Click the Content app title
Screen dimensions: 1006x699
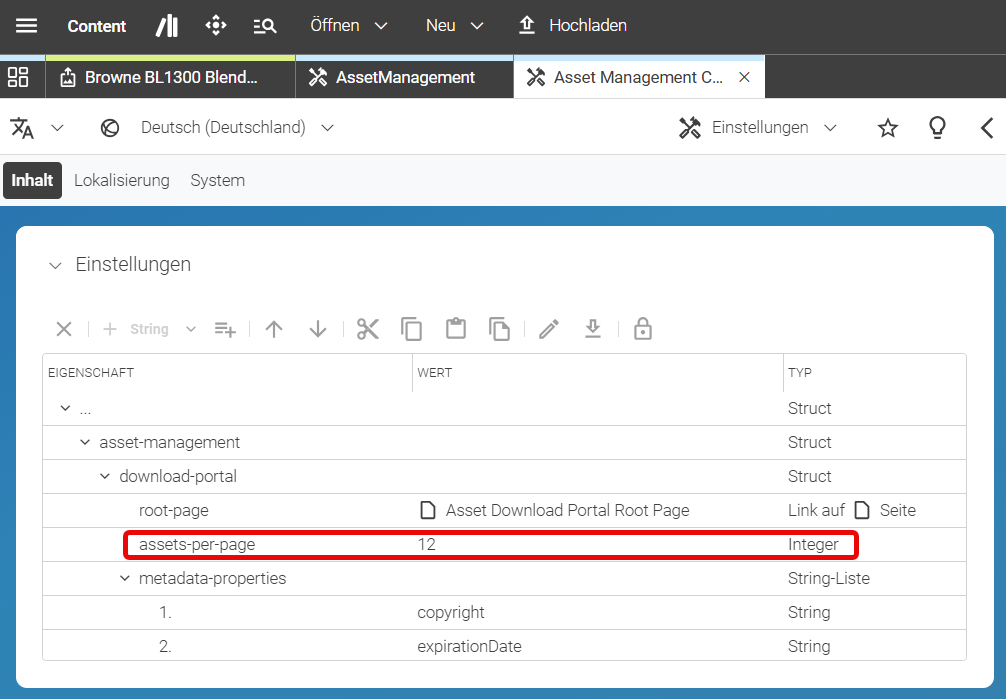pos(97,26)
